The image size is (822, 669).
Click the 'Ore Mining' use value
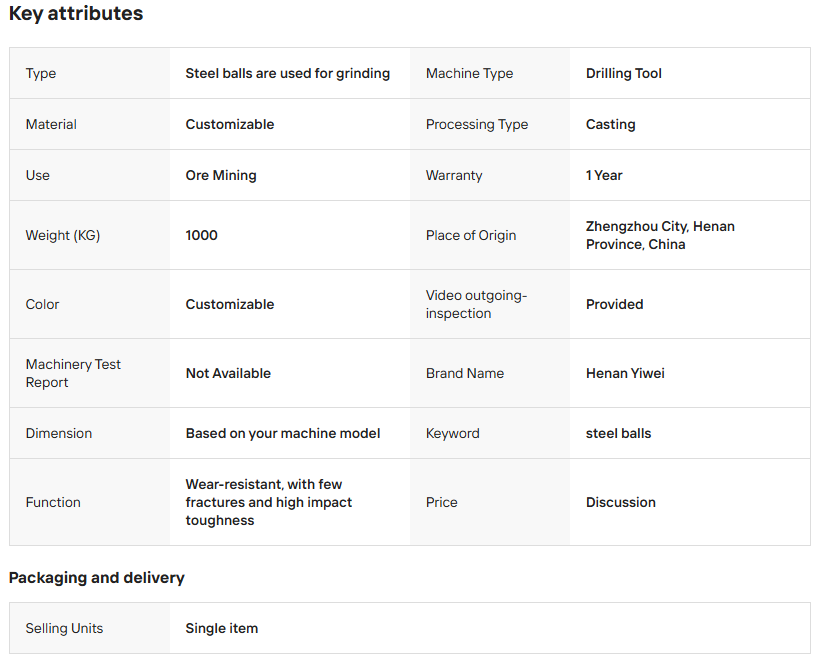click(221, 175)
